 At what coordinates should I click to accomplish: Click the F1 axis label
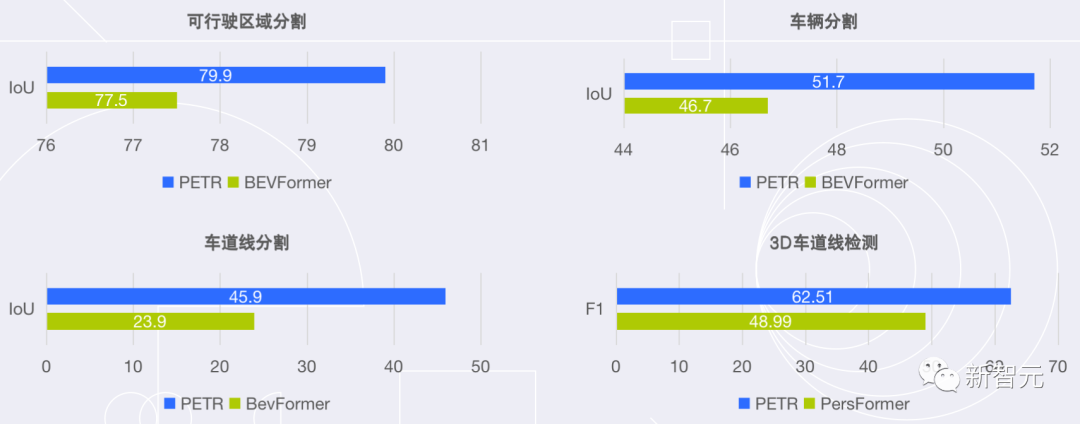tap(594, 309)
